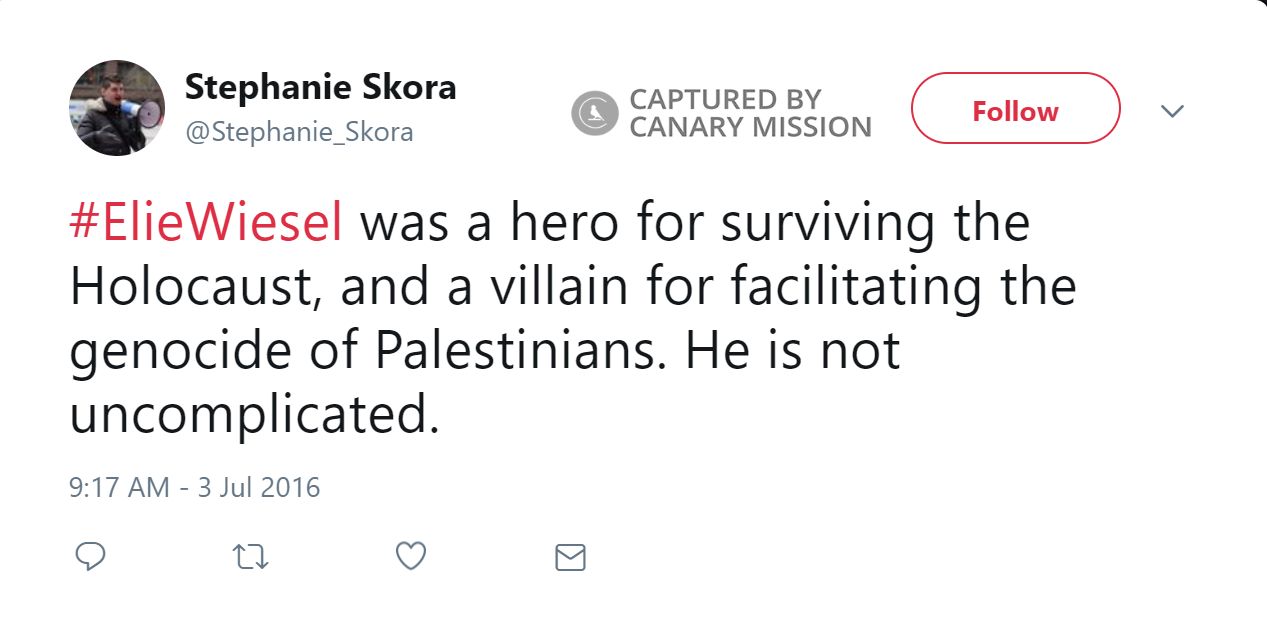Select the name Stephanie Skora

(x=321, y=87)
